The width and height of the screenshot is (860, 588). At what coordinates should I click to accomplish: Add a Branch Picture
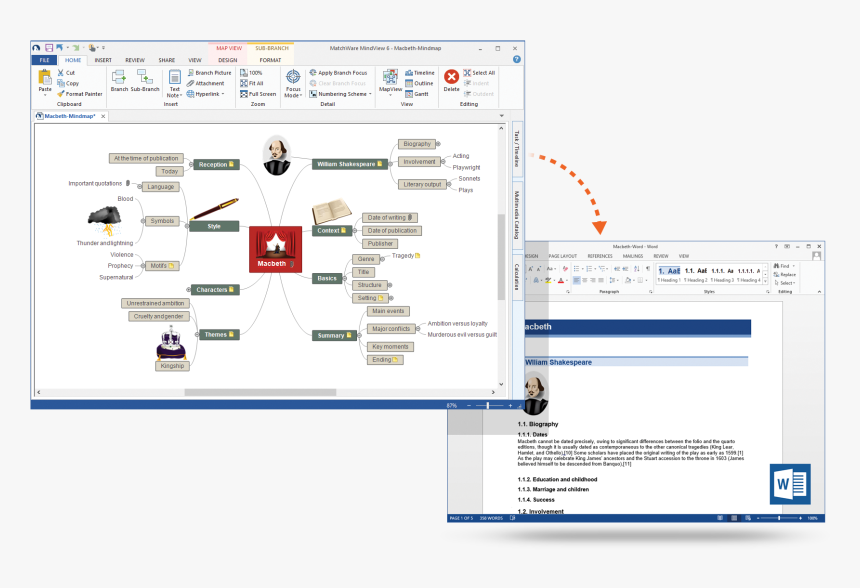pyautogui.click(x=210, y=72)
